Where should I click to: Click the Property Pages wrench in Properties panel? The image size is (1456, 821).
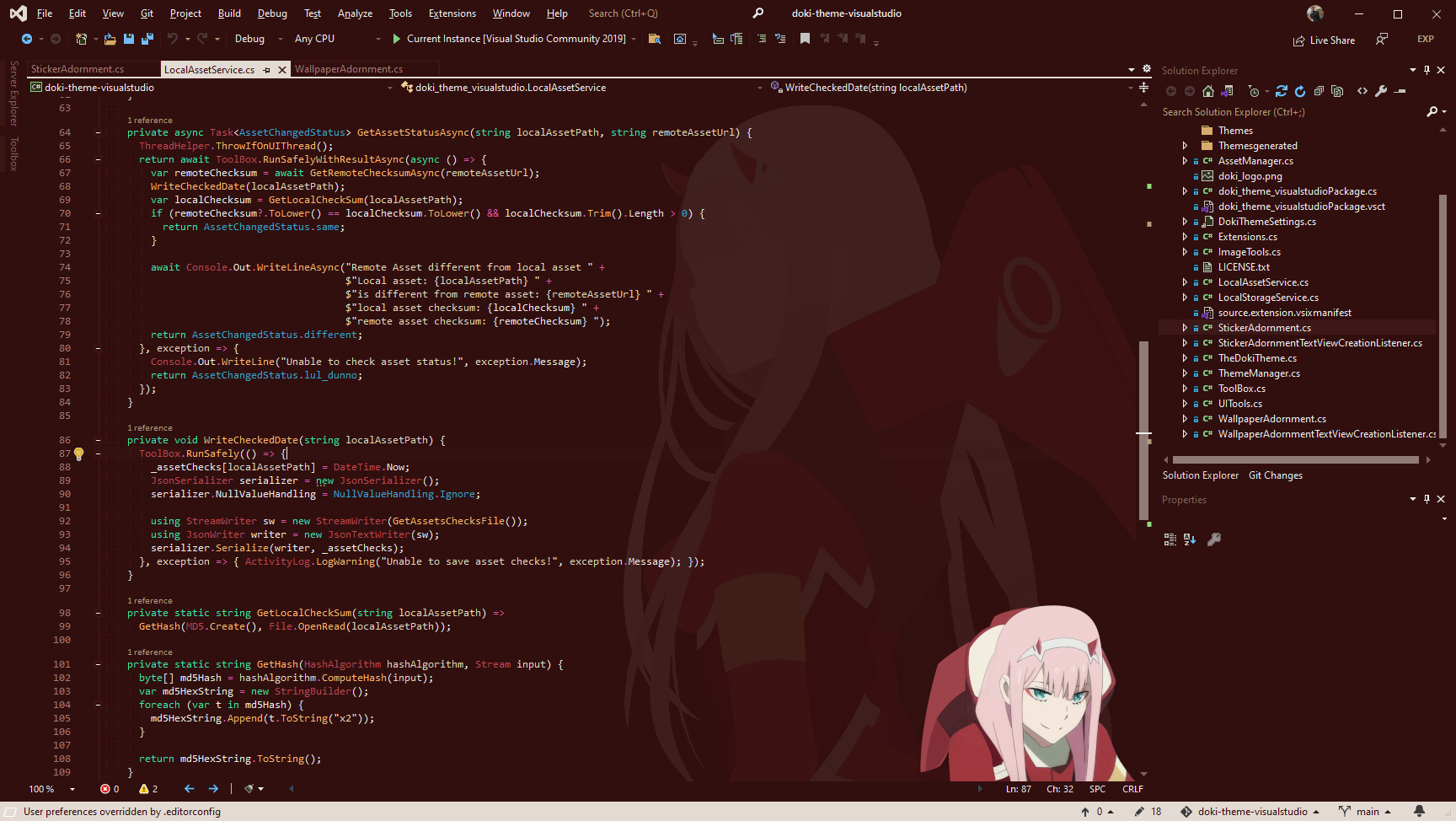[x=1214, y=539]
